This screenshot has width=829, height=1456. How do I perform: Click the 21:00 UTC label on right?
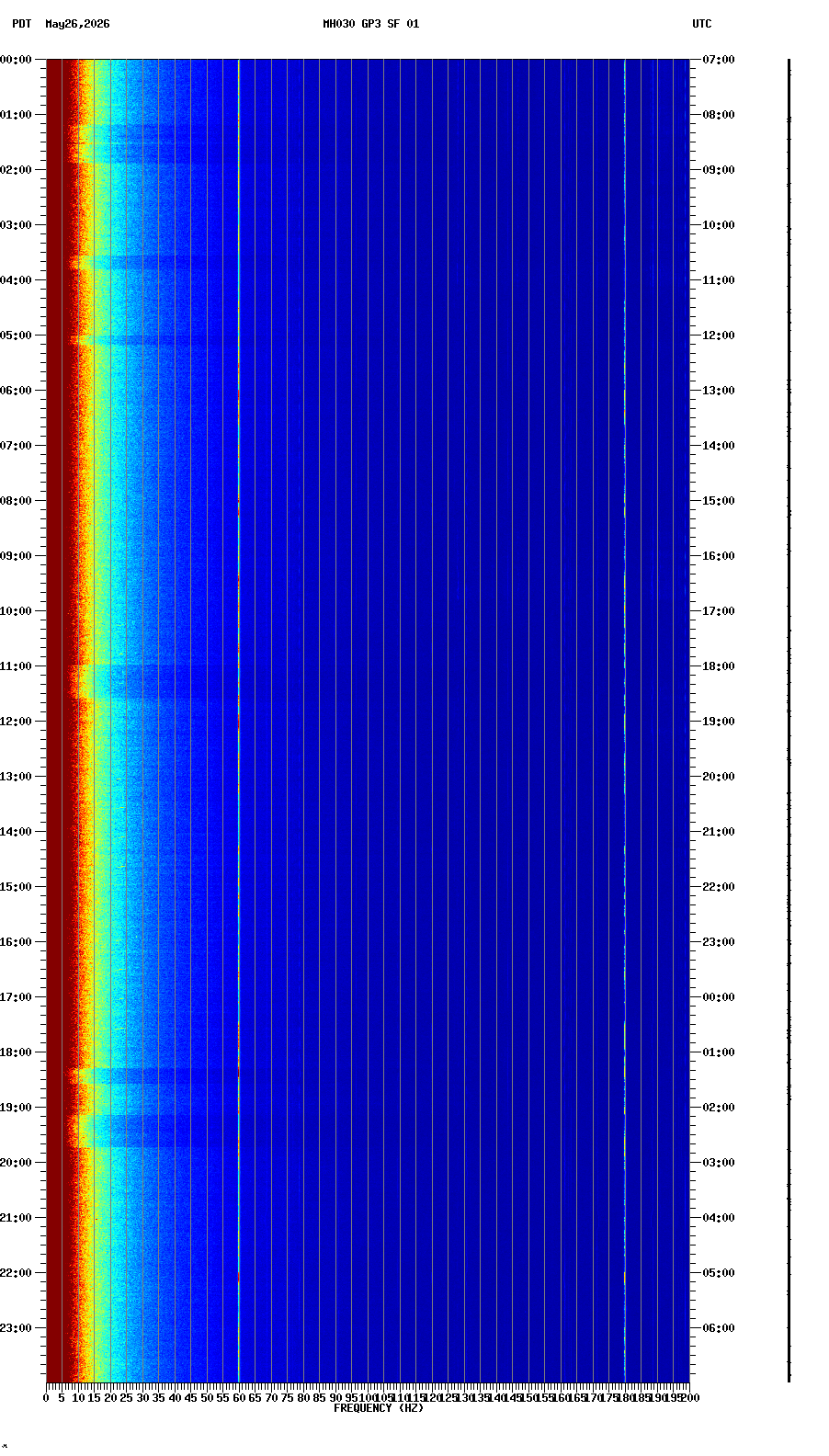point(719,832)
